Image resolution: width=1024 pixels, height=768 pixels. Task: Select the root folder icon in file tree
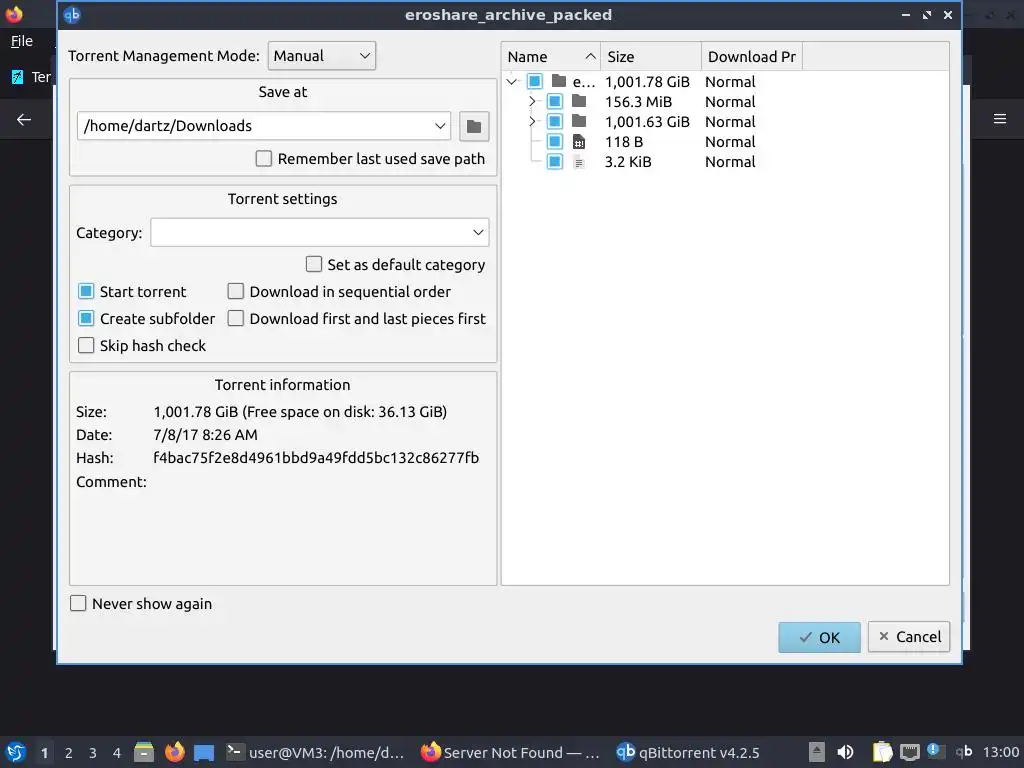[559, 81]
